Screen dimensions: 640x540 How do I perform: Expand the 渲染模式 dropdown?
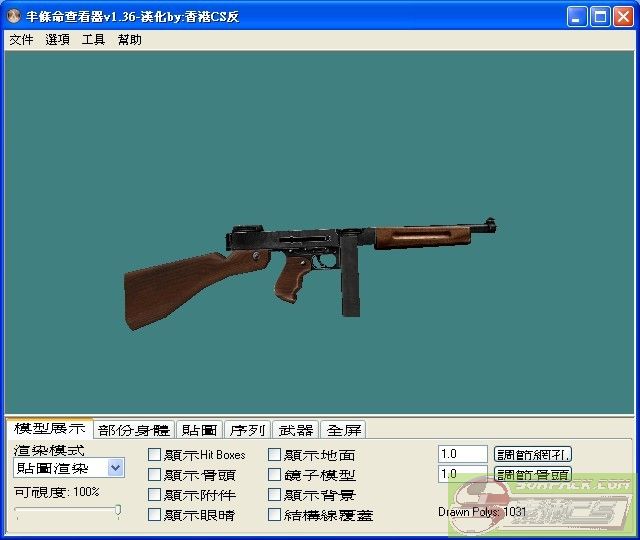point(115,468)
